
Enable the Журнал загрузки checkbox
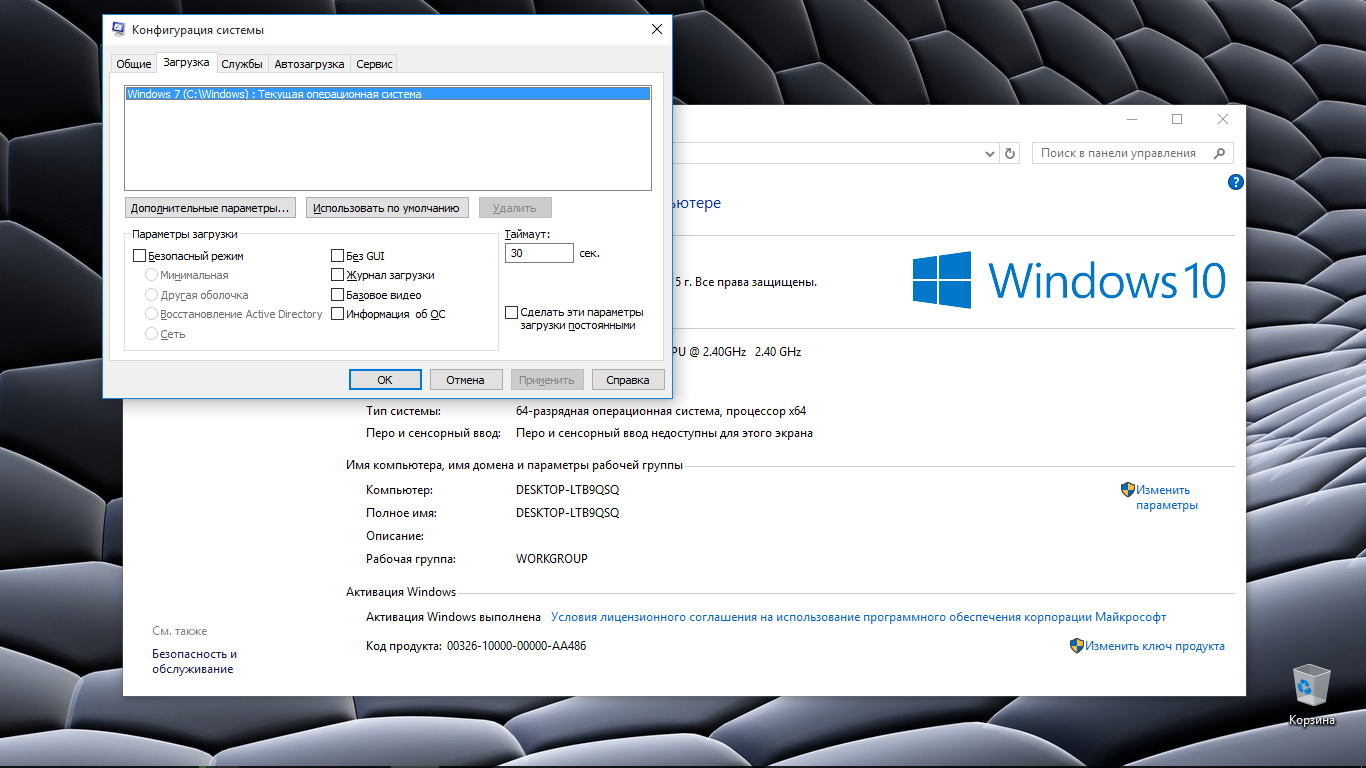click(337, 275)
